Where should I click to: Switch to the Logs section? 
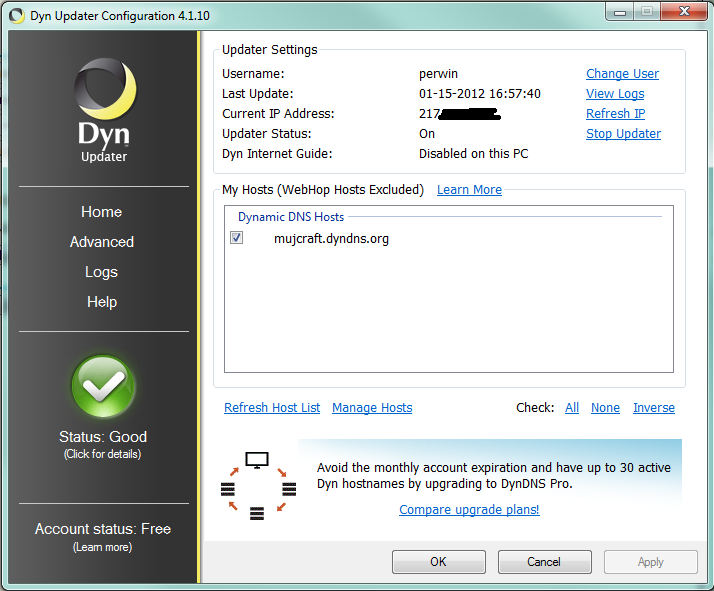click(x=102, y=272)
